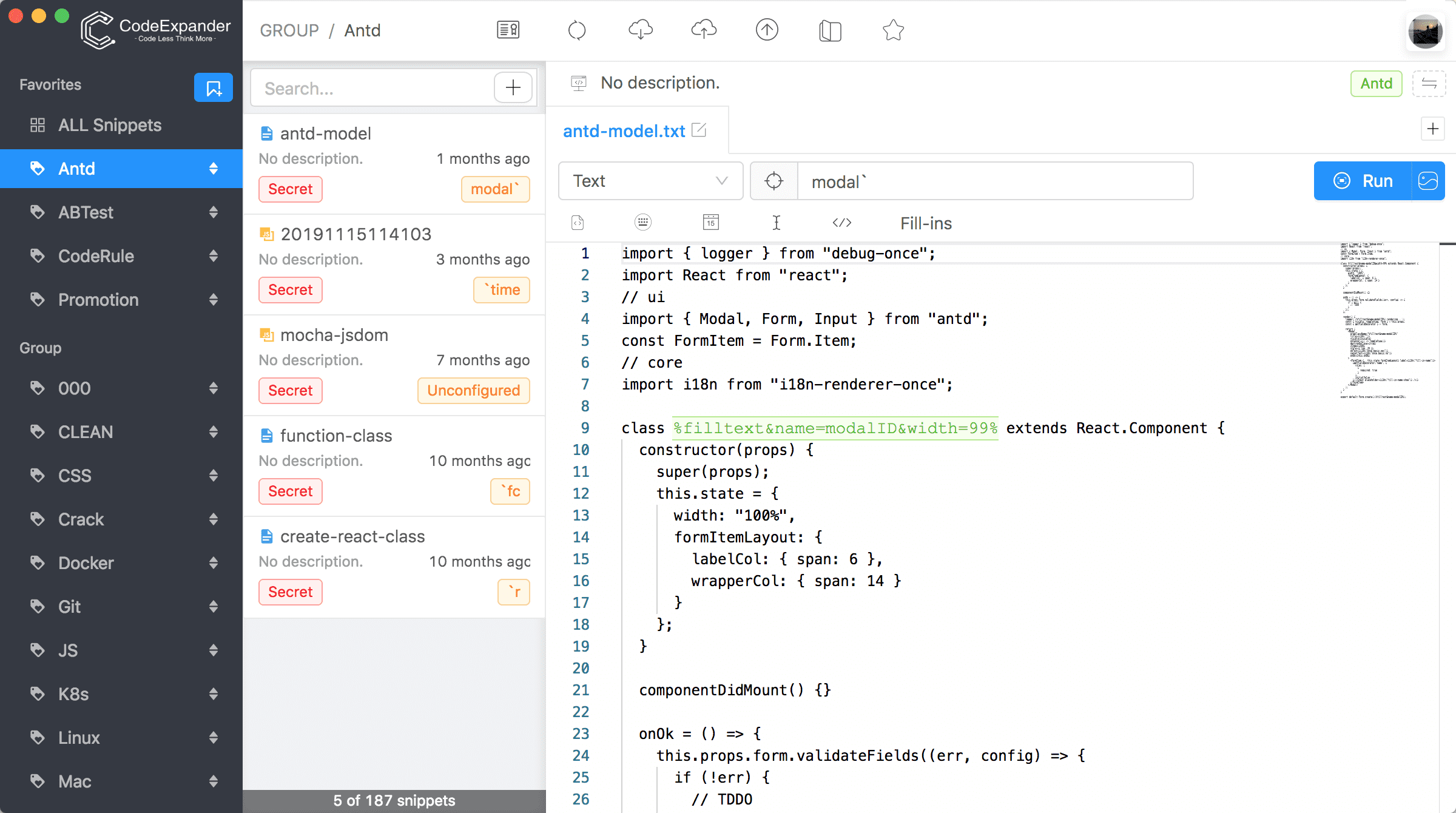Expand the 000 group arrows
The width and height of the screenshot is (1456, 813).
pos(214,388)
